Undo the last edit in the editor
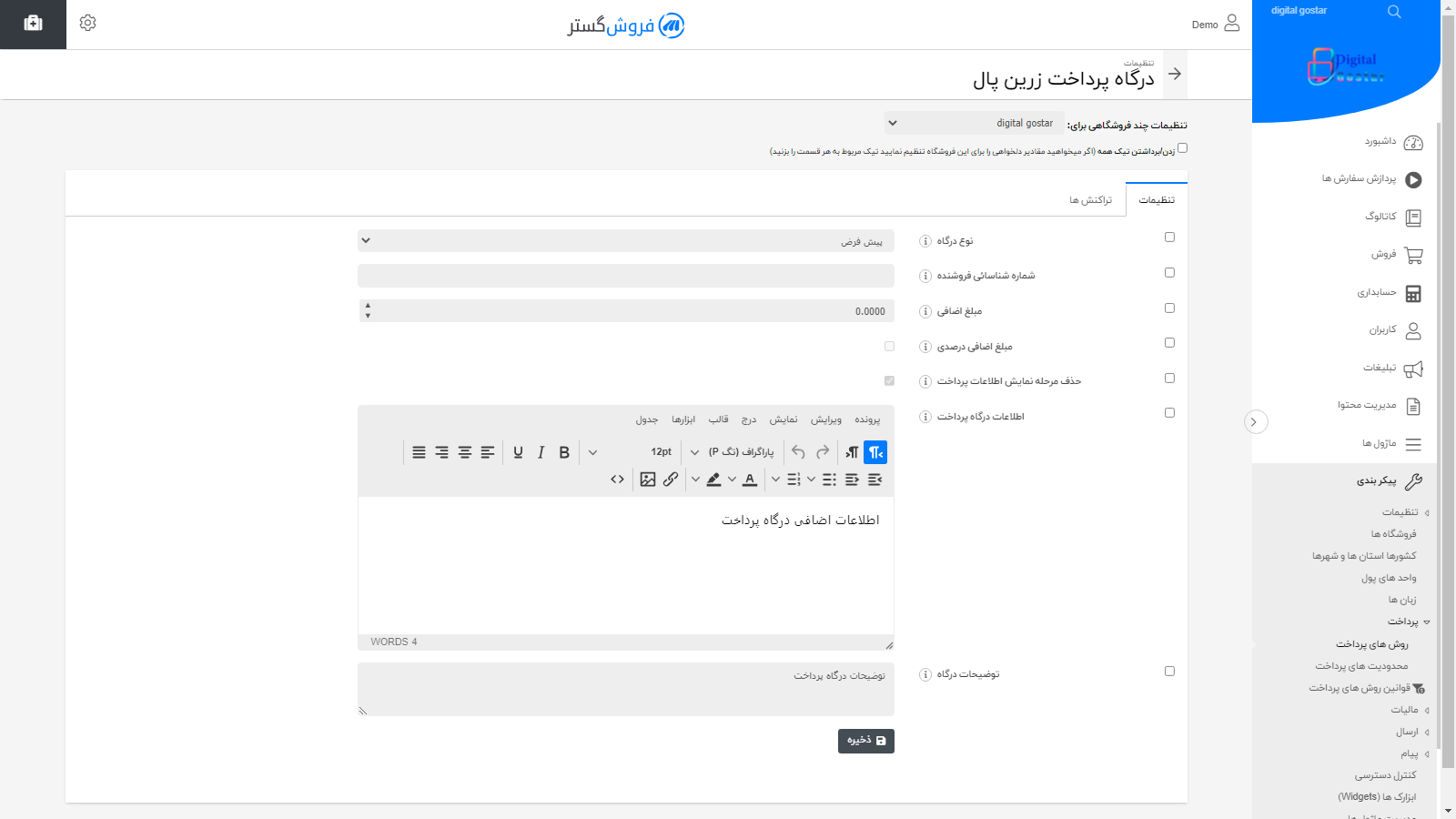Screen dimensions: 1456x819 [798, 451]
